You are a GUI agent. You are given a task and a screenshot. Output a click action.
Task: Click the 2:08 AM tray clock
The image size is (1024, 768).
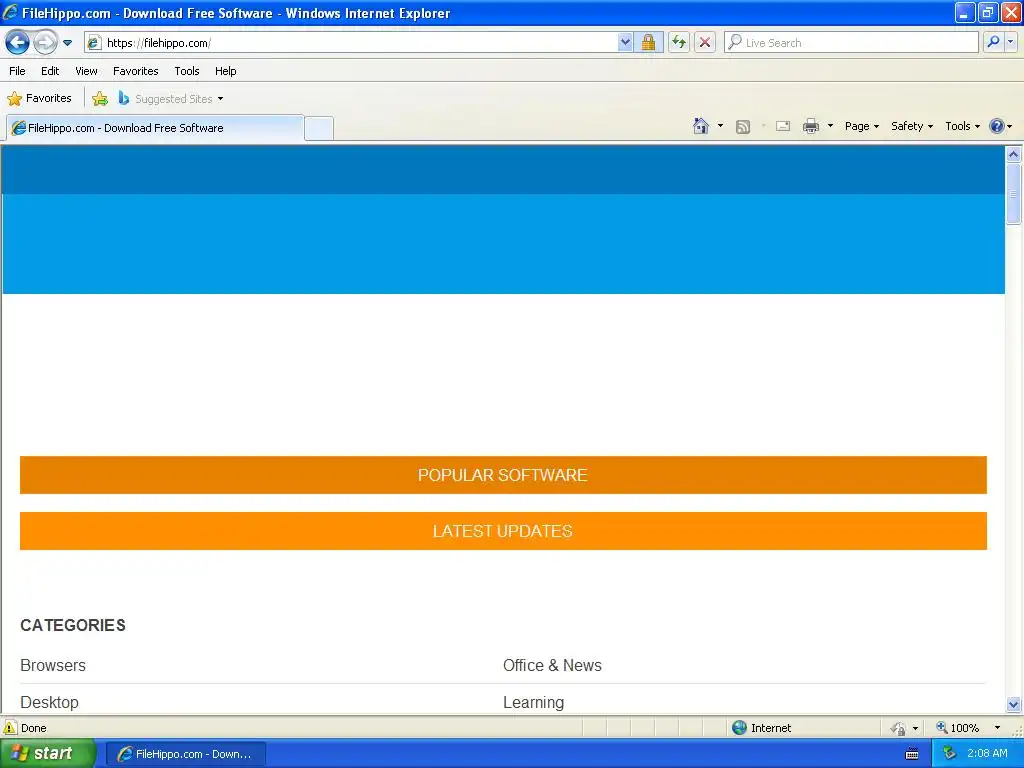(x=987, y=754)
